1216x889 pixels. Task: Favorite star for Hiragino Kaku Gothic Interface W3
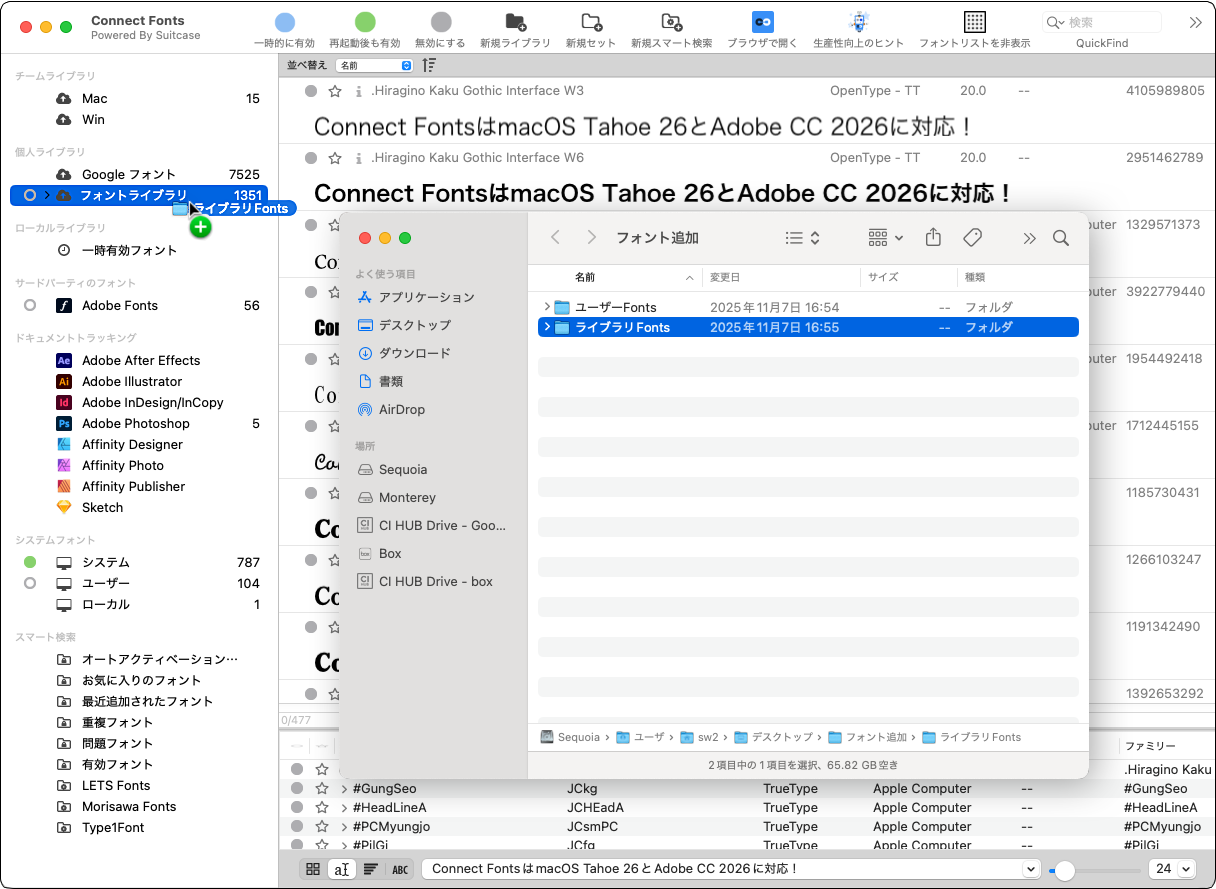click(335, 91)
